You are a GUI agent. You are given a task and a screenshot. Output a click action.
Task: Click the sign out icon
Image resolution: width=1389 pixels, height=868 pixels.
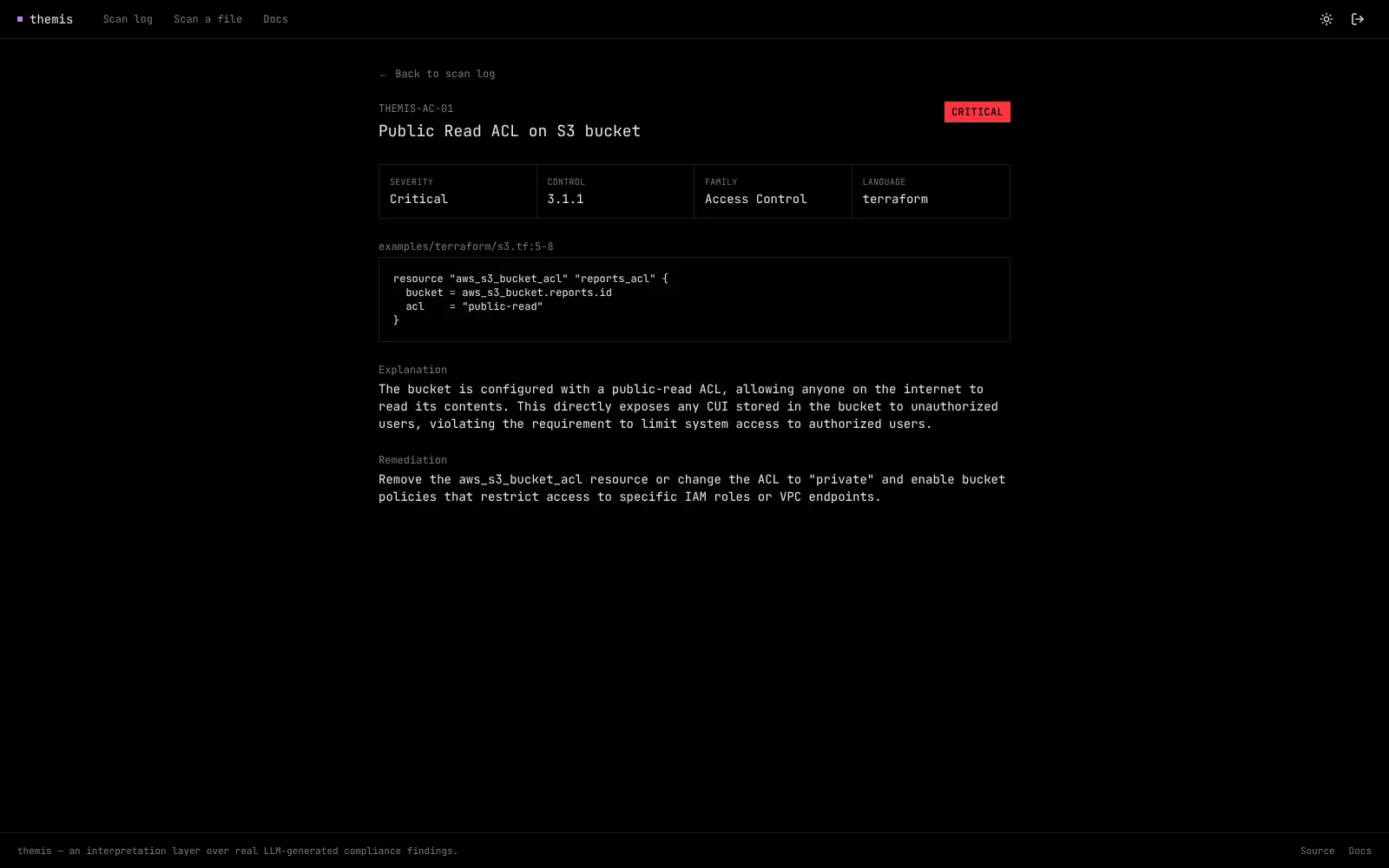click(x=1358, y=19)
